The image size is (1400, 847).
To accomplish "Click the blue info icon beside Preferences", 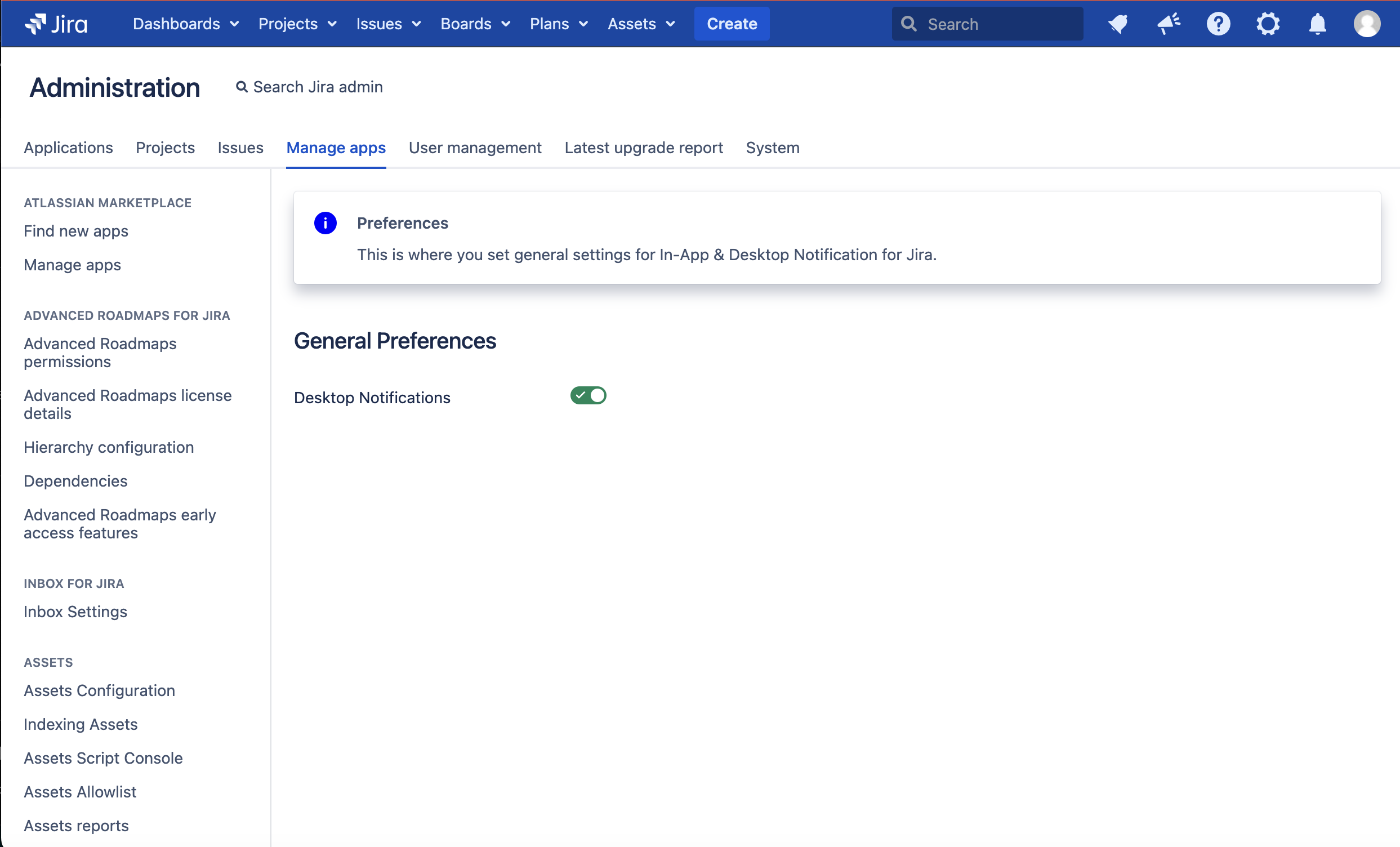I will [325, 223].
